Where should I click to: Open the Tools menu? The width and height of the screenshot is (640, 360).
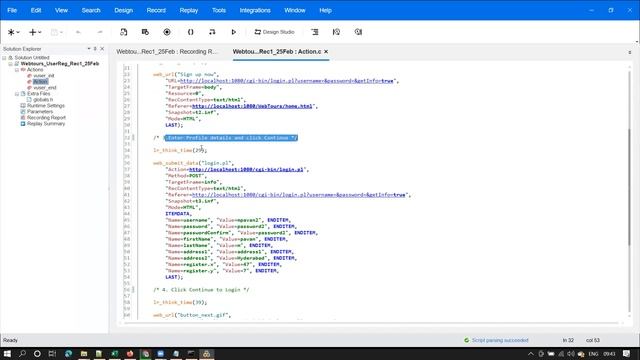point(219,10)
